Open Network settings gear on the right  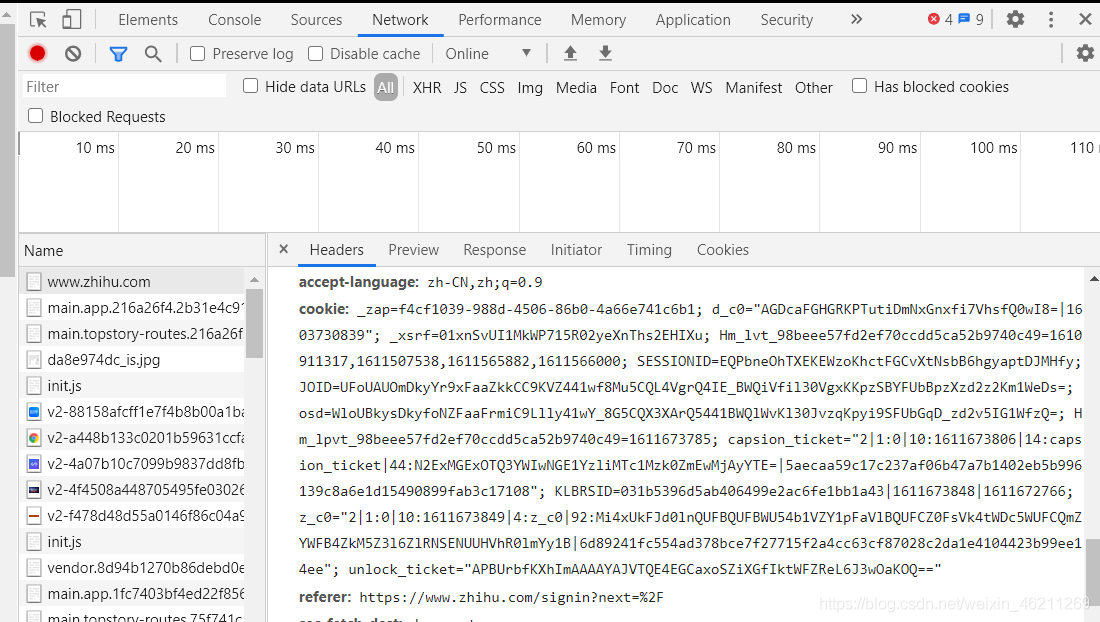(x=1085, y=53)
